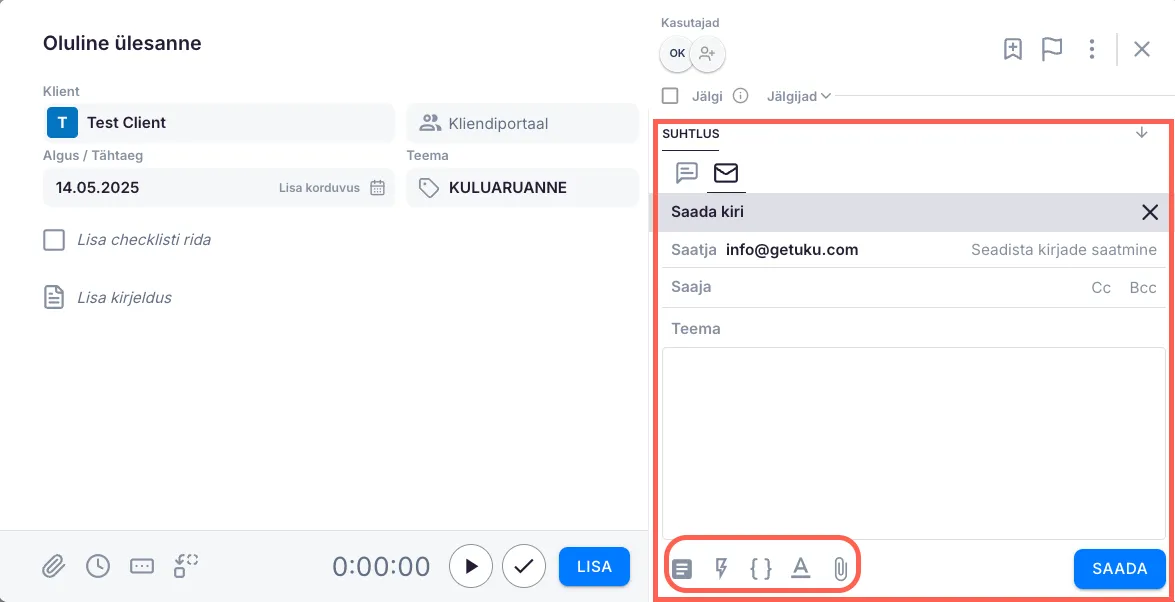Open the lightning bolt quick actions

721,569
